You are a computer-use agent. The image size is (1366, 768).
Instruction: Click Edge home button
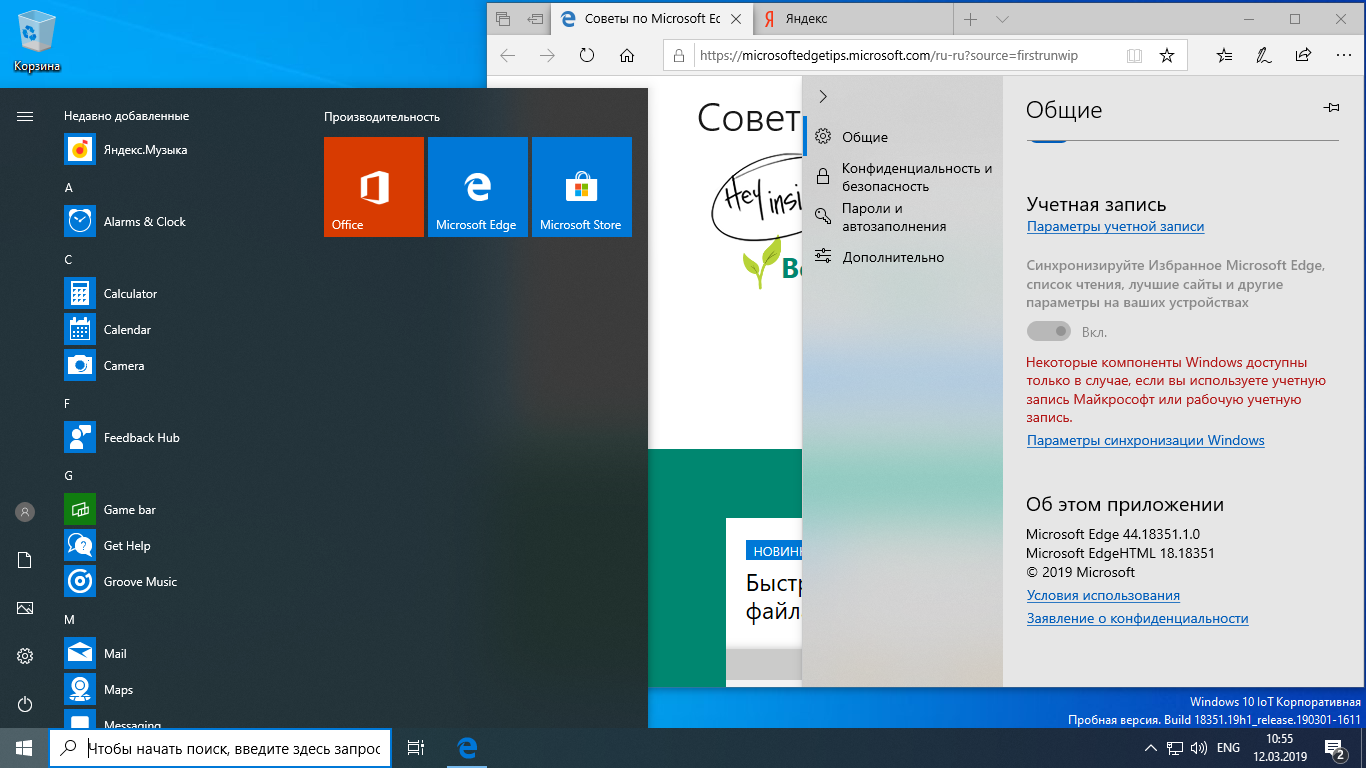coord(627,56)
